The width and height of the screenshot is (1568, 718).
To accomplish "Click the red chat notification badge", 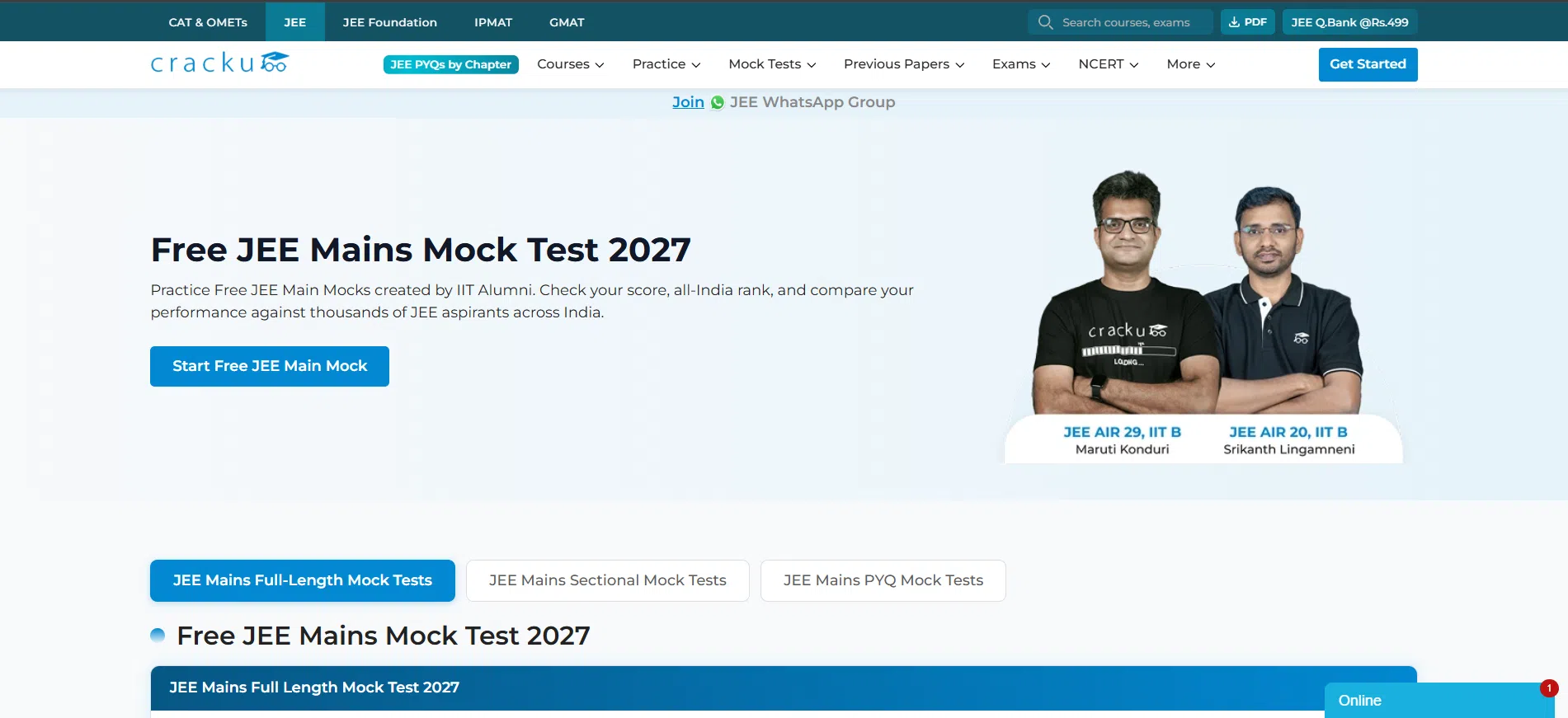I will point(1549,688).
